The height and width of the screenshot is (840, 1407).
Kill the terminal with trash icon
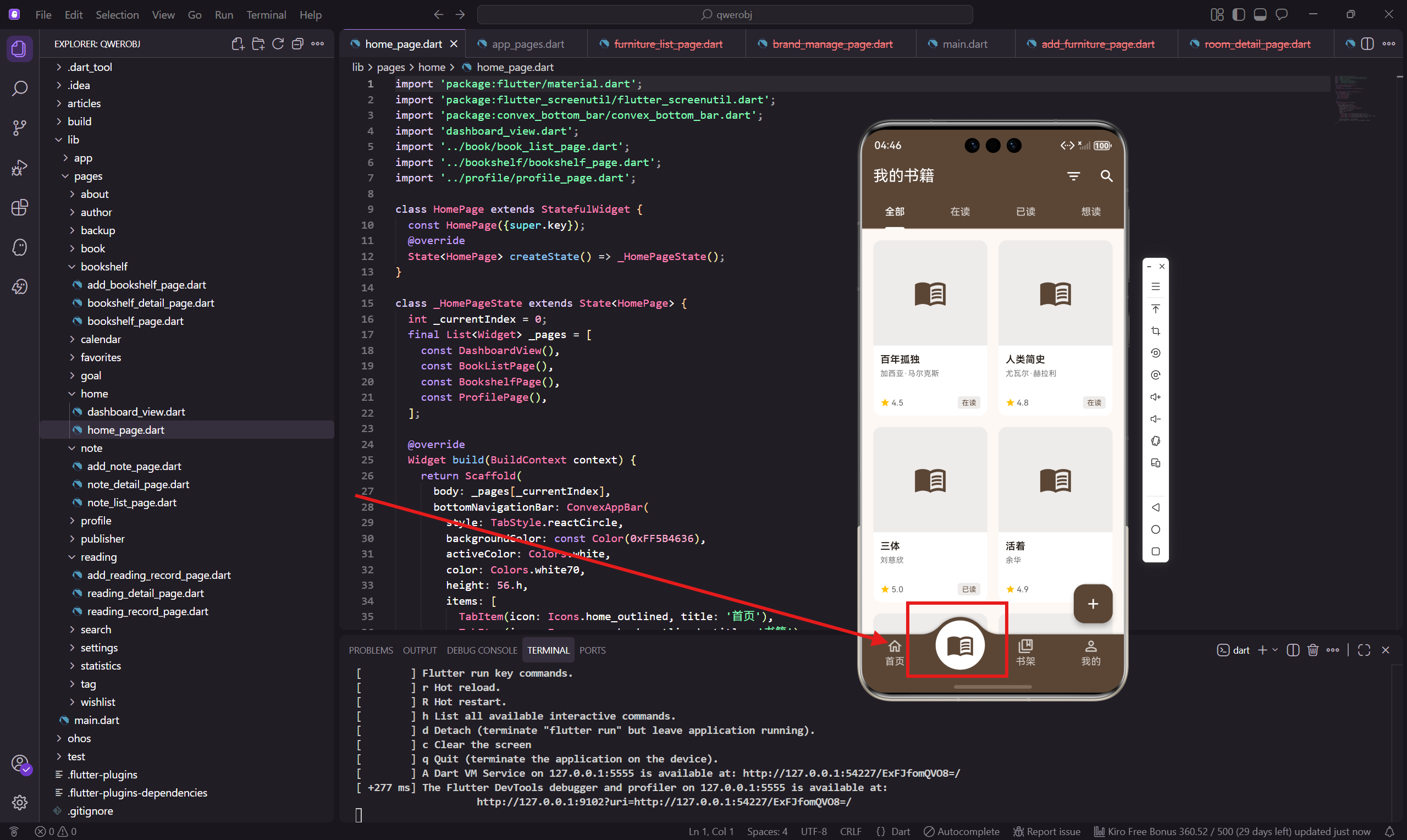[1312, 650]
